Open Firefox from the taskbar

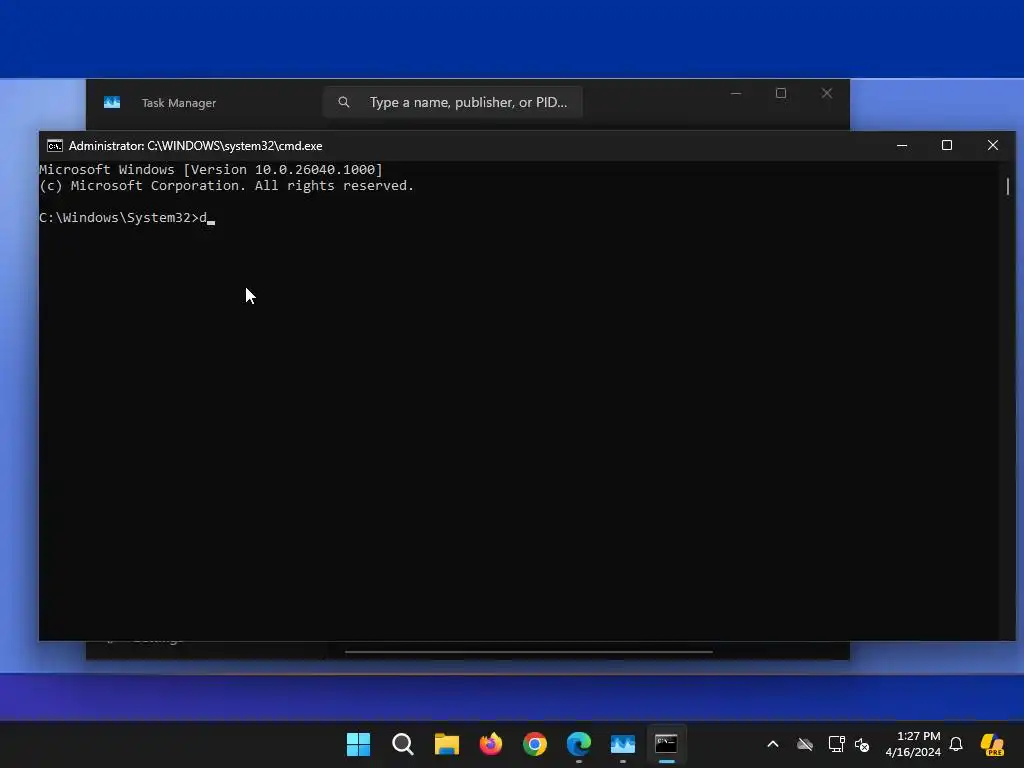click(490, 744)
